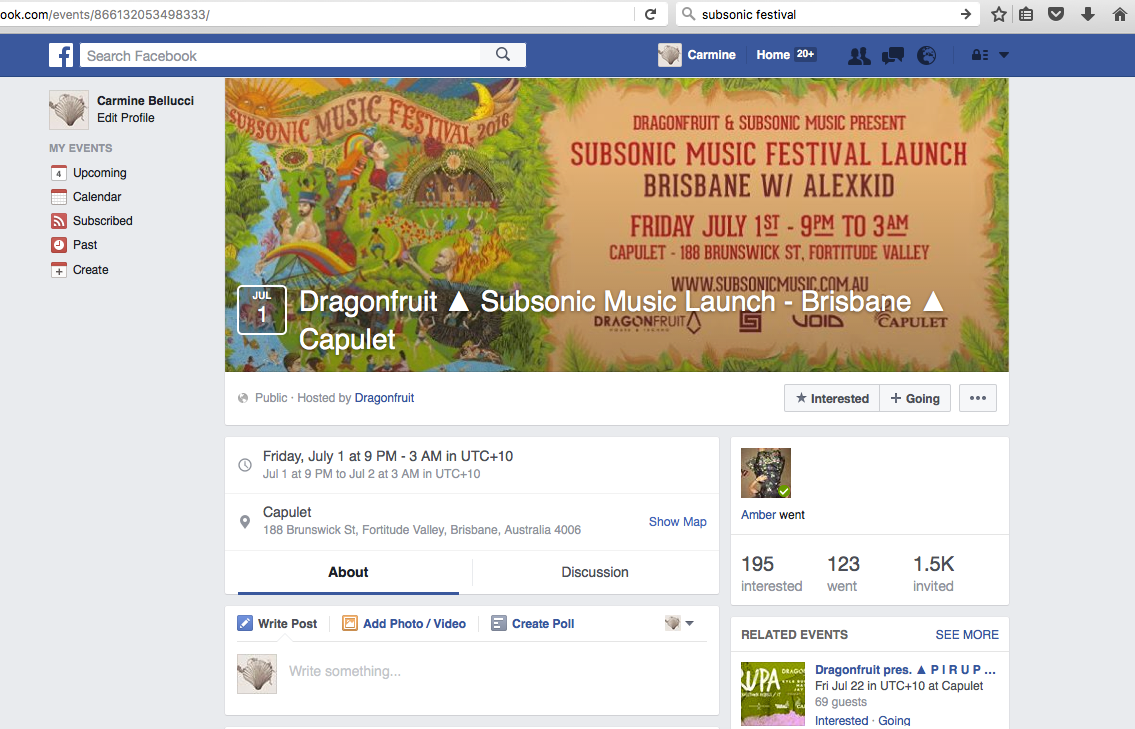
Task: Open the notifications globe icon
Action: click(x=927, y=56)
